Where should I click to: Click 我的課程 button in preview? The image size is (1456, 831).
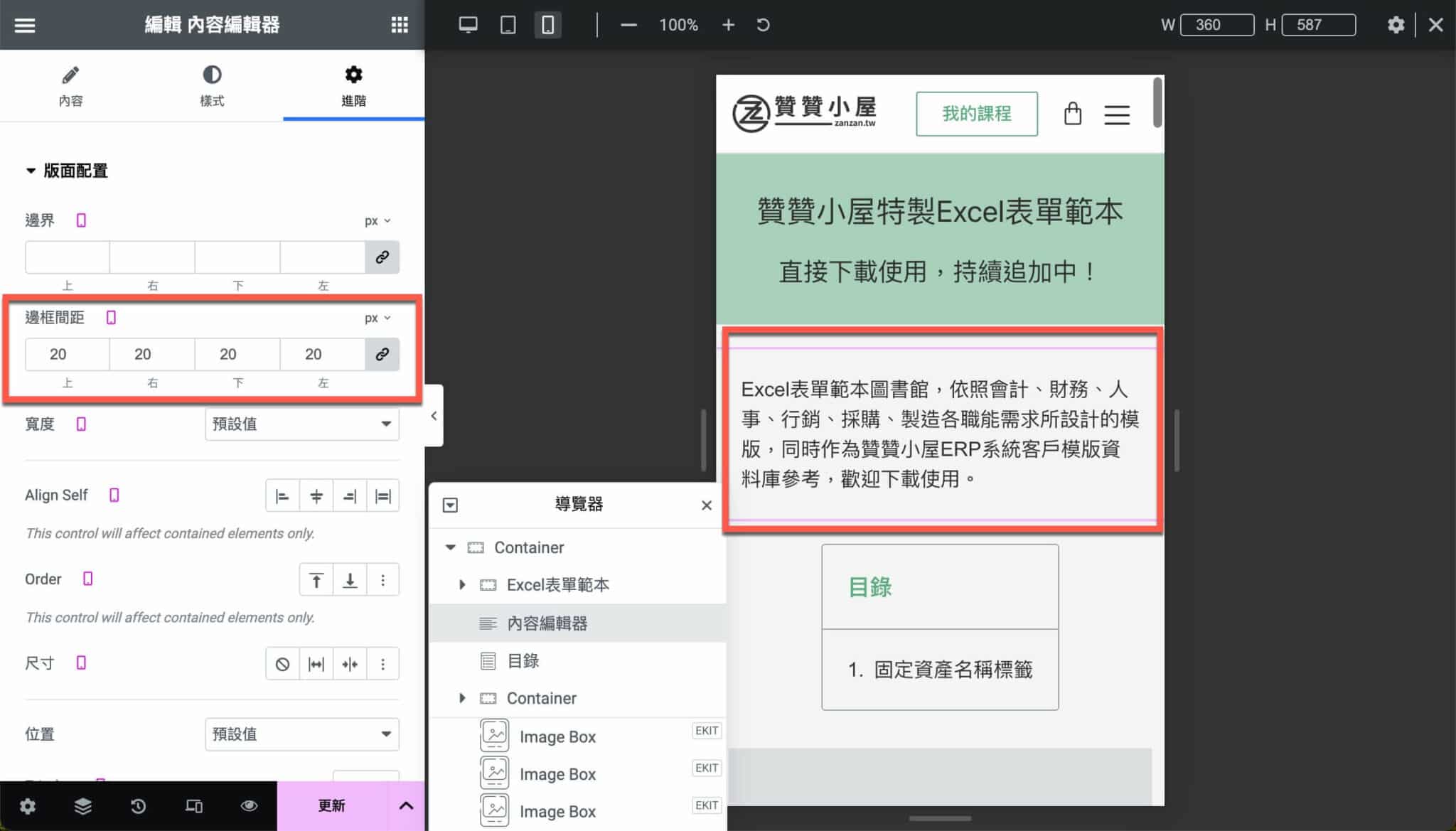976,114
